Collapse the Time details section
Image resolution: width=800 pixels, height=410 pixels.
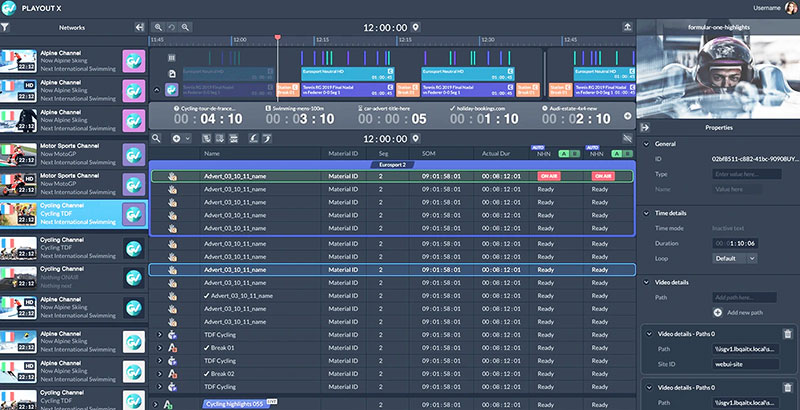(646, 213)
